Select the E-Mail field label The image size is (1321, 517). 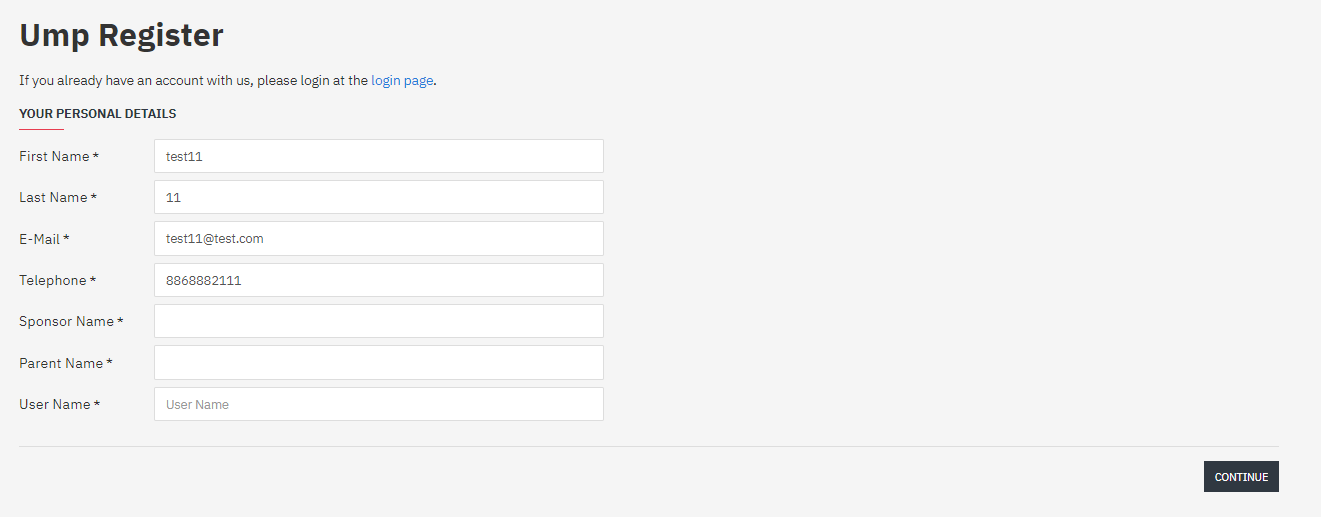point(40,239)
